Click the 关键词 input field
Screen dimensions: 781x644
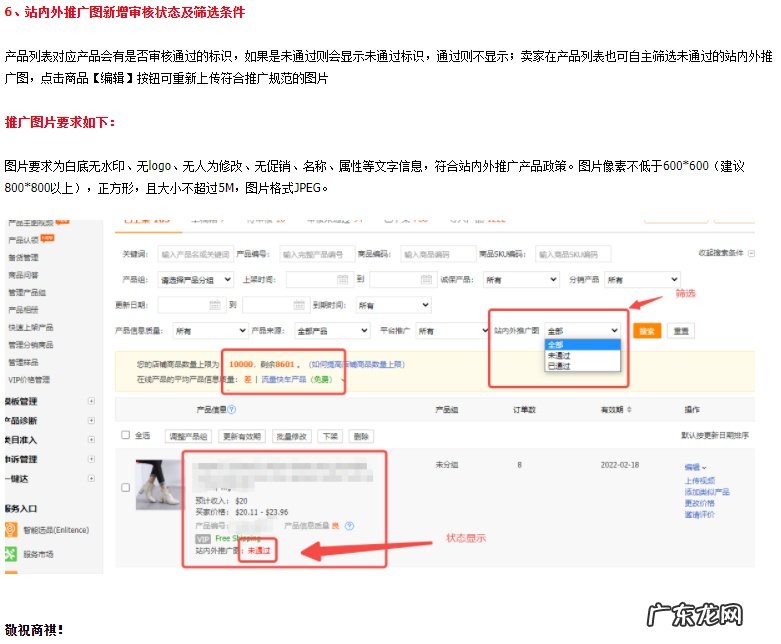click(195, 254)
